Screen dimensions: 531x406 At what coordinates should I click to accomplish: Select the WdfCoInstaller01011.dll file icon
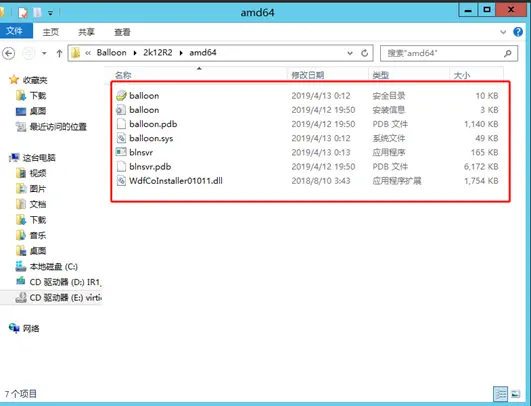(x=121, y=181)
